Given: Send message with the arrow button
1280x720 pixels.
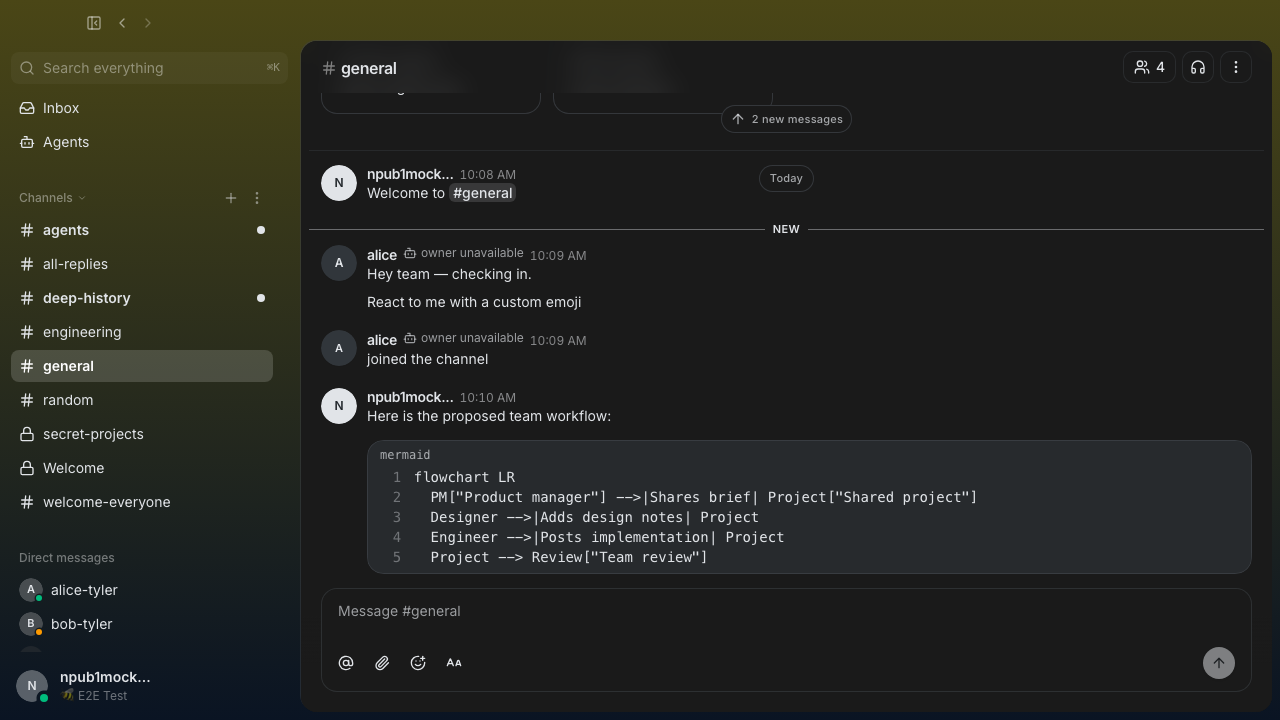Looking at the screenshot, I should [1218, 663].
